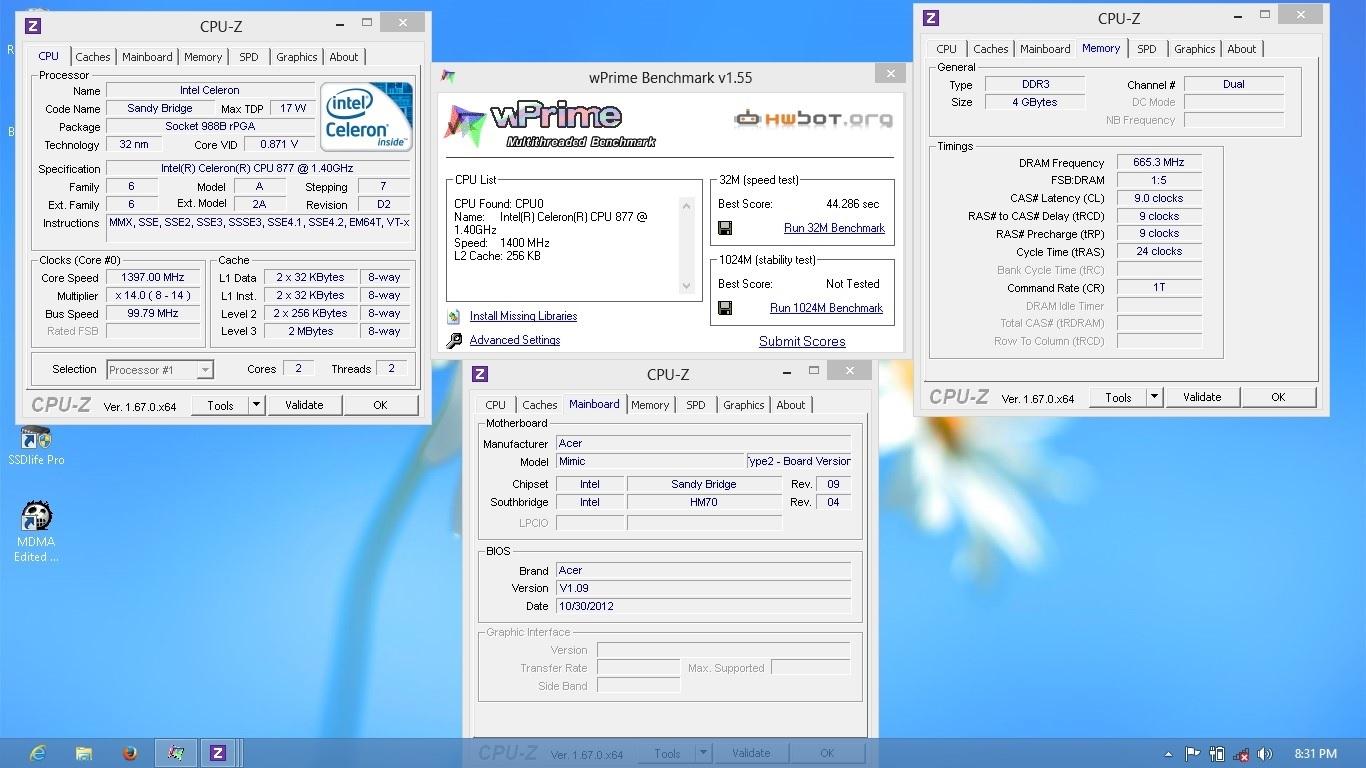Click the Mainboard Model Mimic field
1366x768 pixels.
coord(650,461)
